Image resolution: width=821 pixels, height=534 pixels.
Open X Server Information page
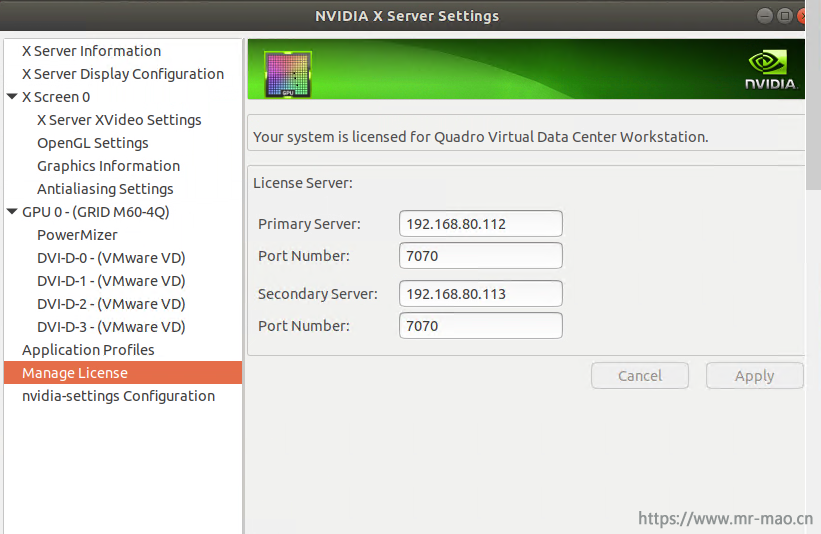point(91,51)
